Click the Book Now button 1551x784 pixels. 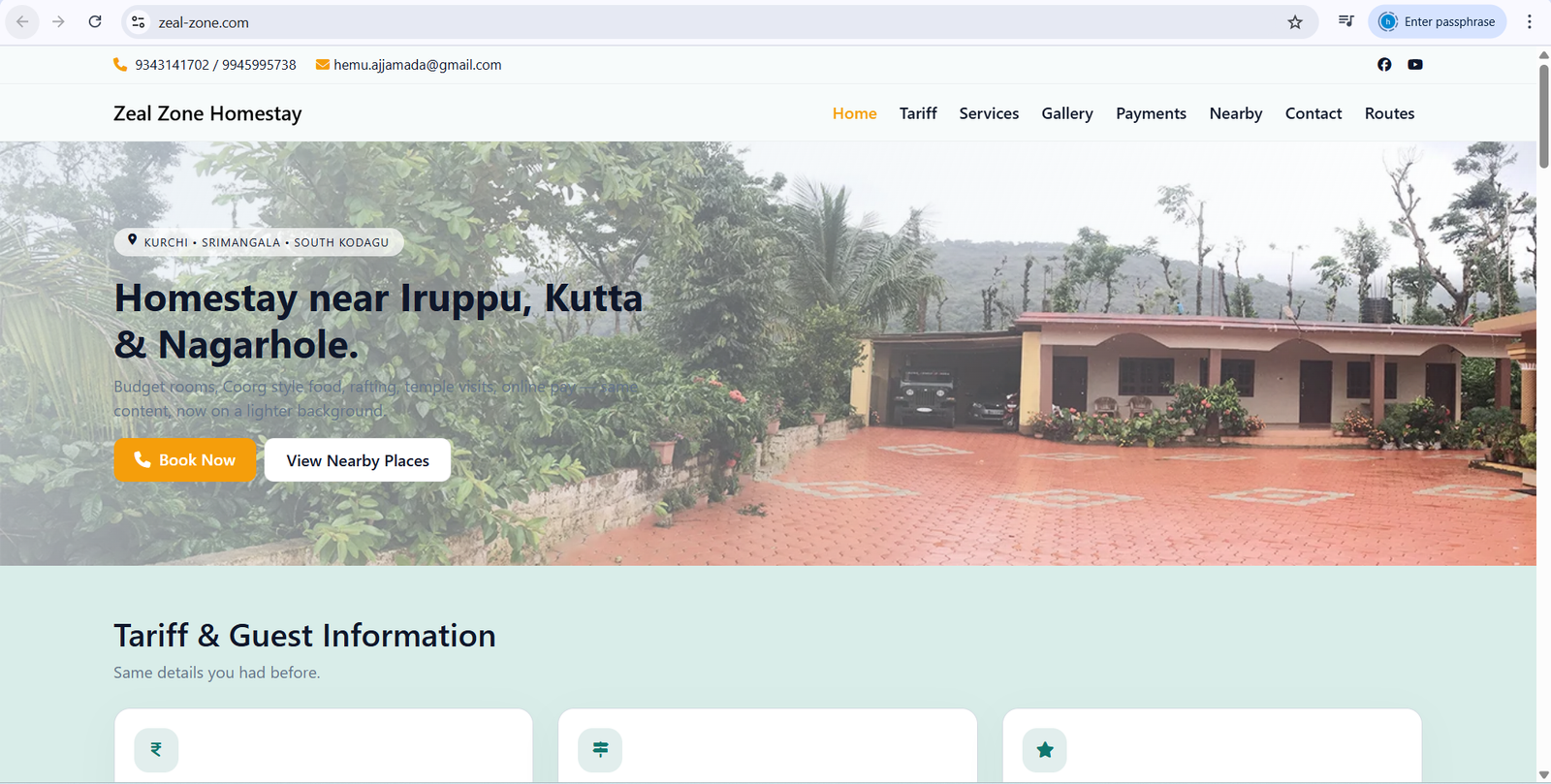tap(185, 460)
